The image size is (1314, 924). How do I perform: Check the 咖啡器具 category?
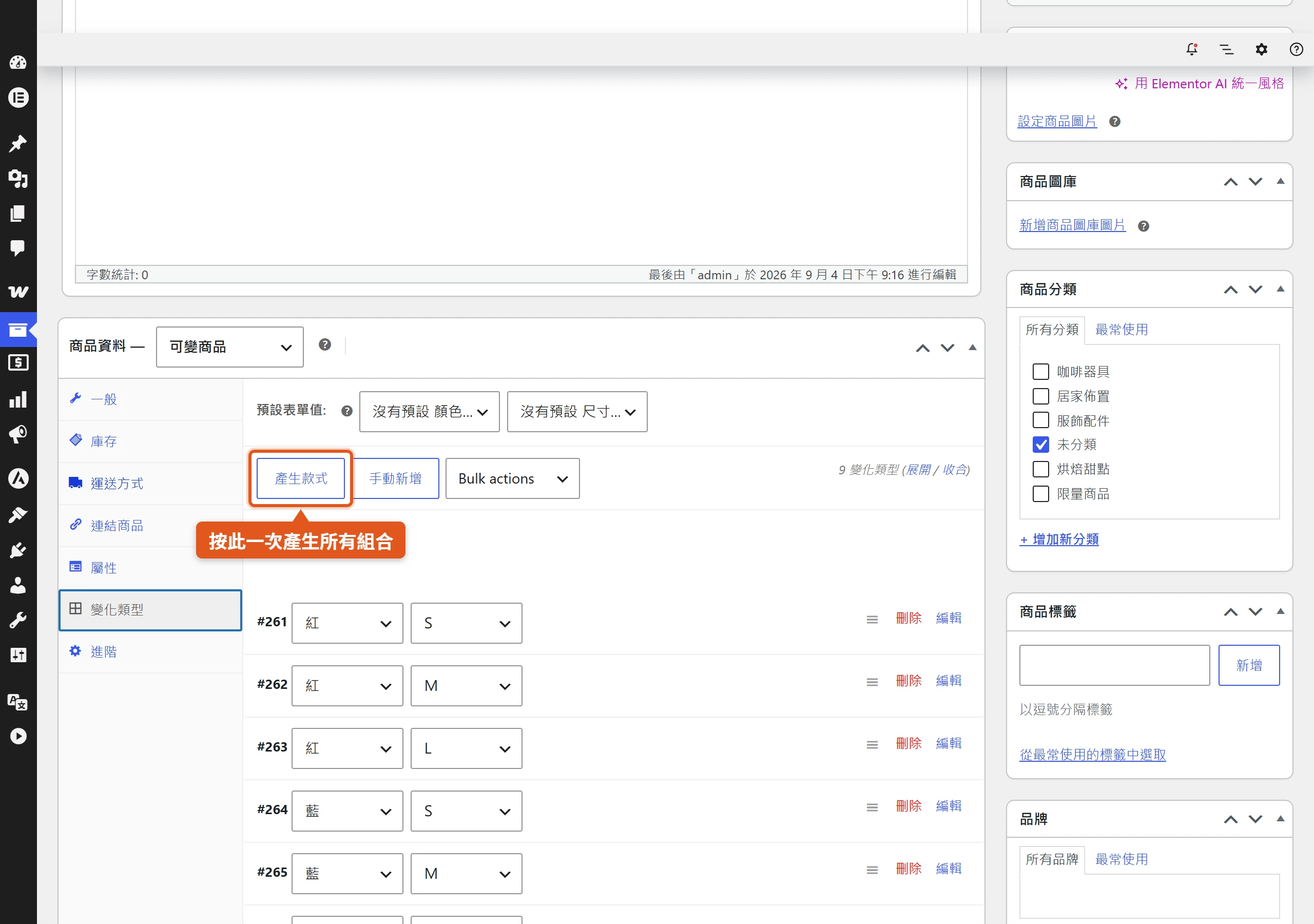(1040, 372)
